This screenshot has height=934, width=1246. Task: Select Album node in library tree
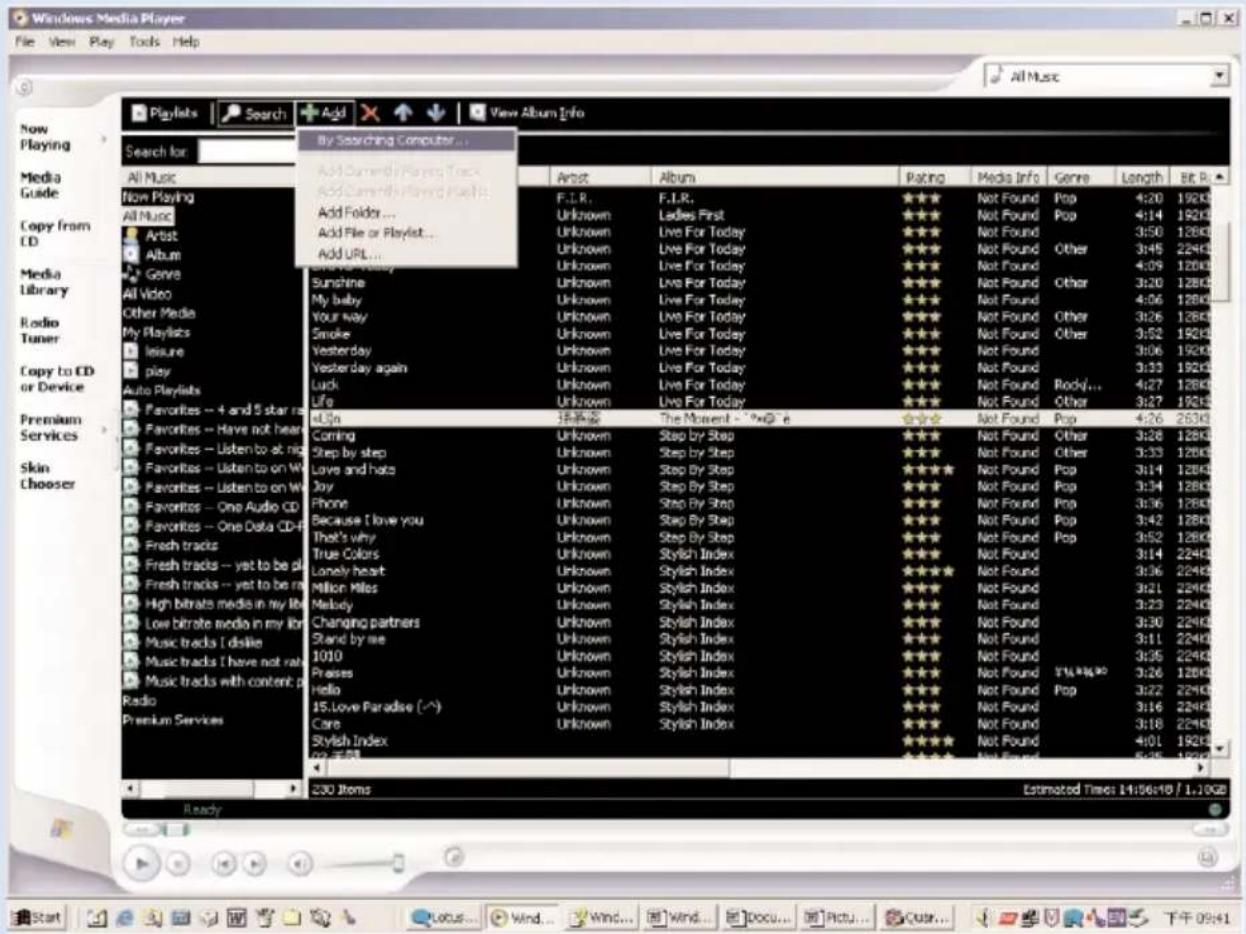pyautogui.click(x=162, y=255)
